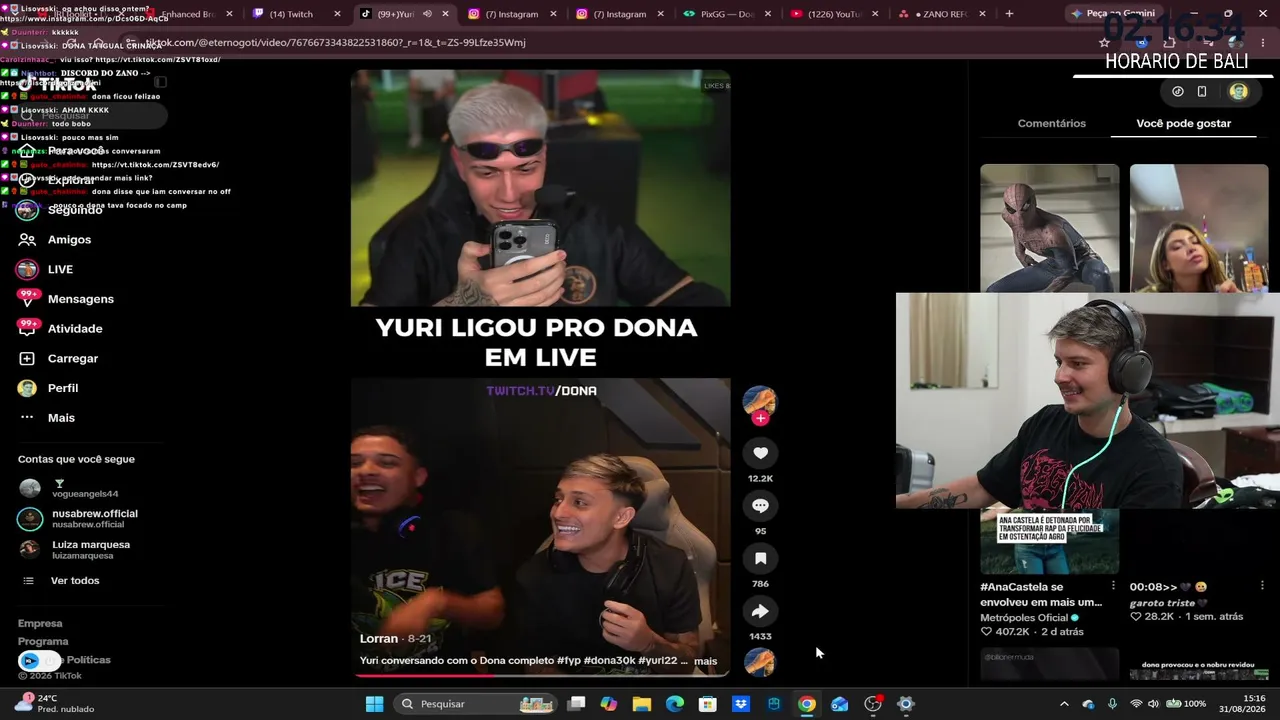1280x720 pixels.
Task: Go to Perfil in the sidebar
Action: (49, 388)
